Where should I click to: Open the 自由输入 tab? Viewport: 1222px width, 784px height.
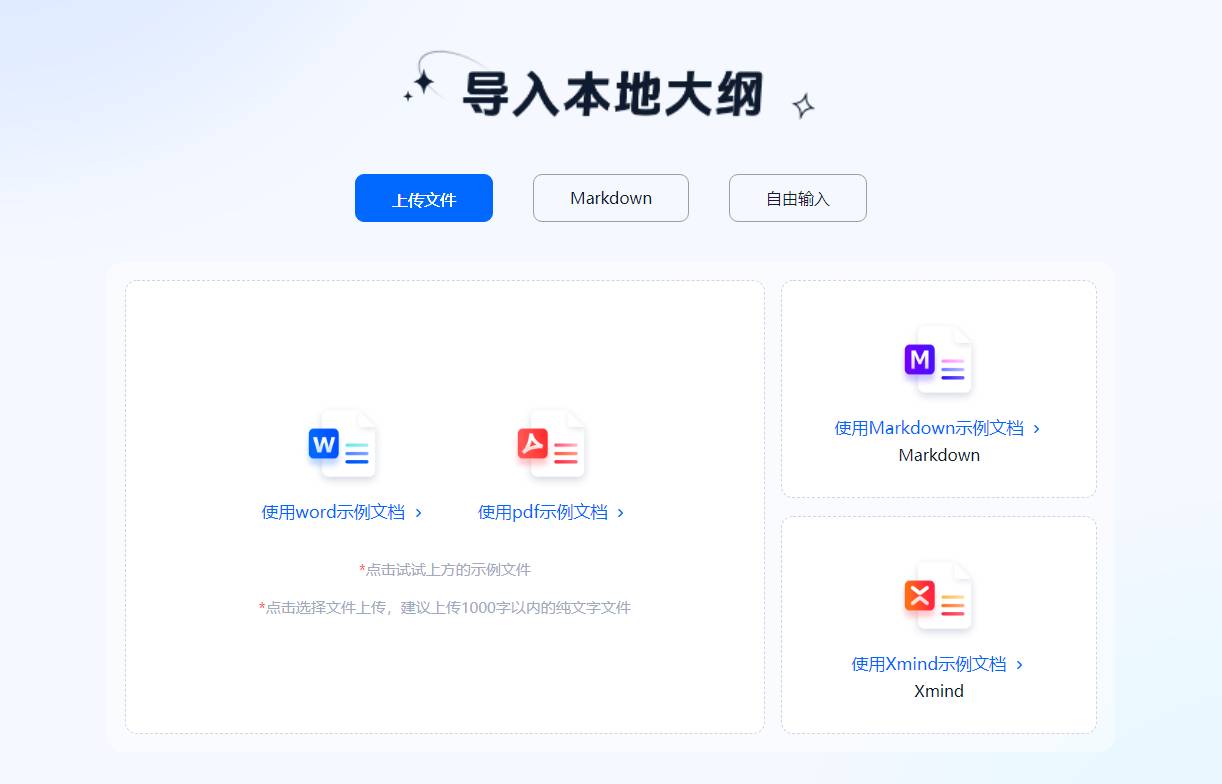point(798,198)
